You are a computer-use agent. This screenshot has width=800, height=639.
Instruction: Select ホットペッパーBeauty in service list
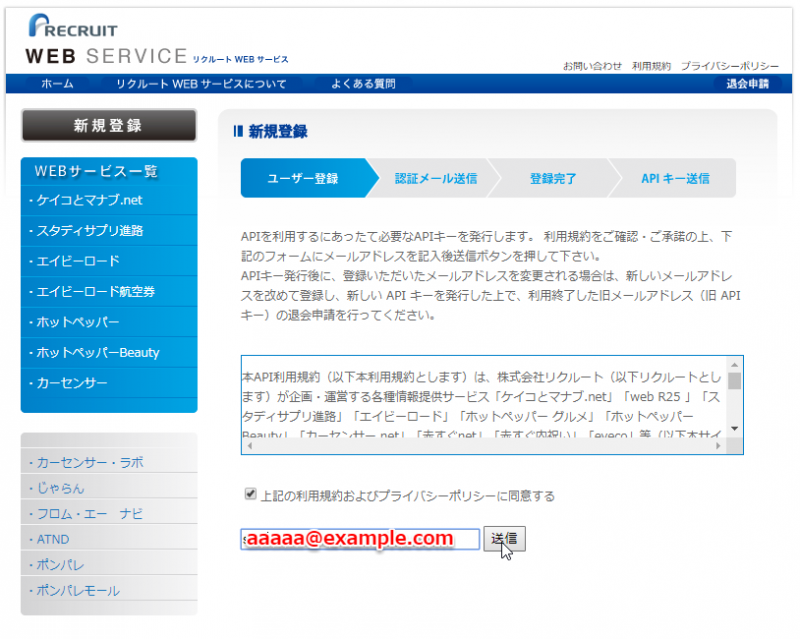pos(98,352)
